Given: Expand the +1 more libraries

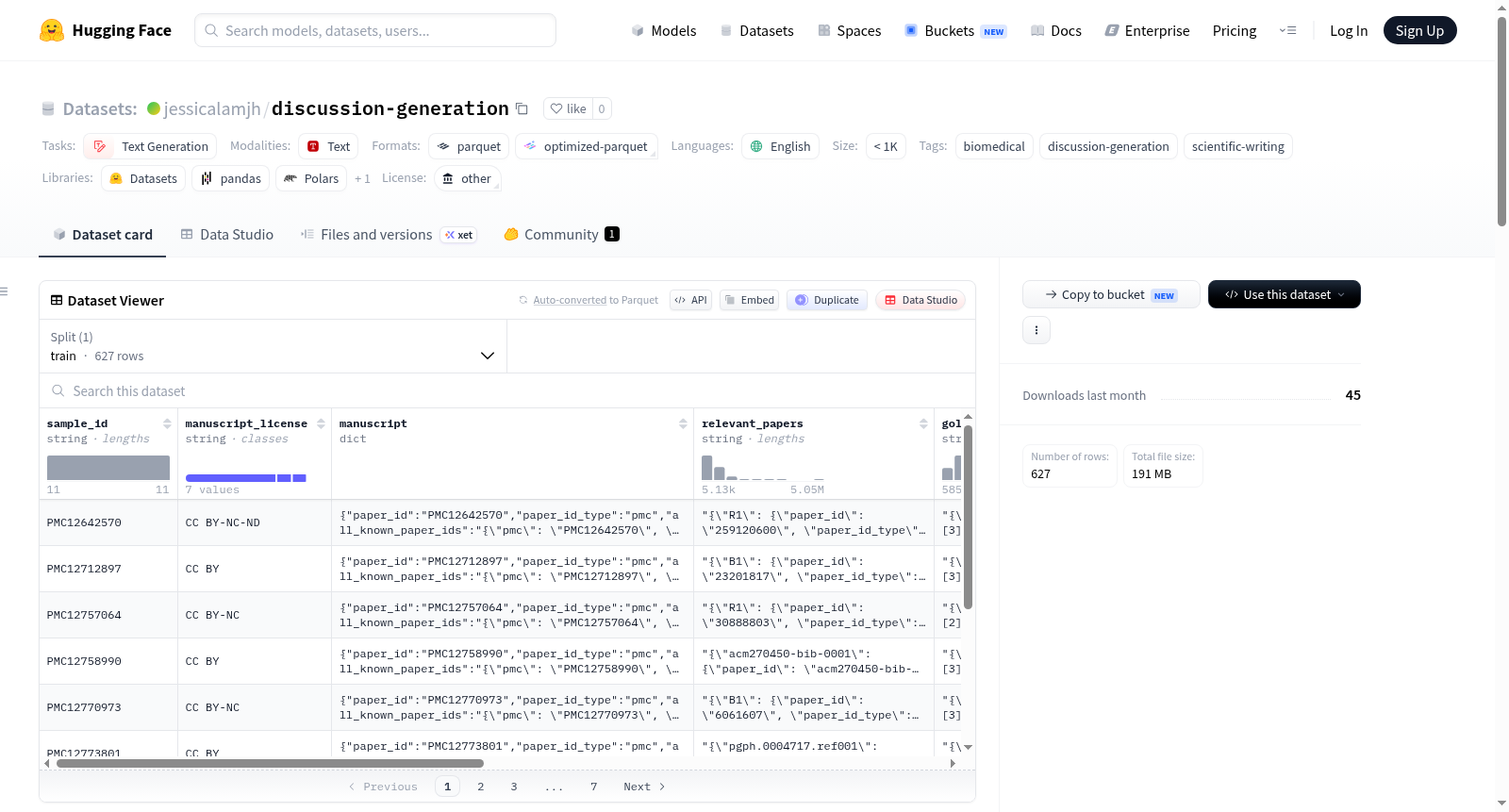Looking at the screenshot, I should (x=362, y=178).
